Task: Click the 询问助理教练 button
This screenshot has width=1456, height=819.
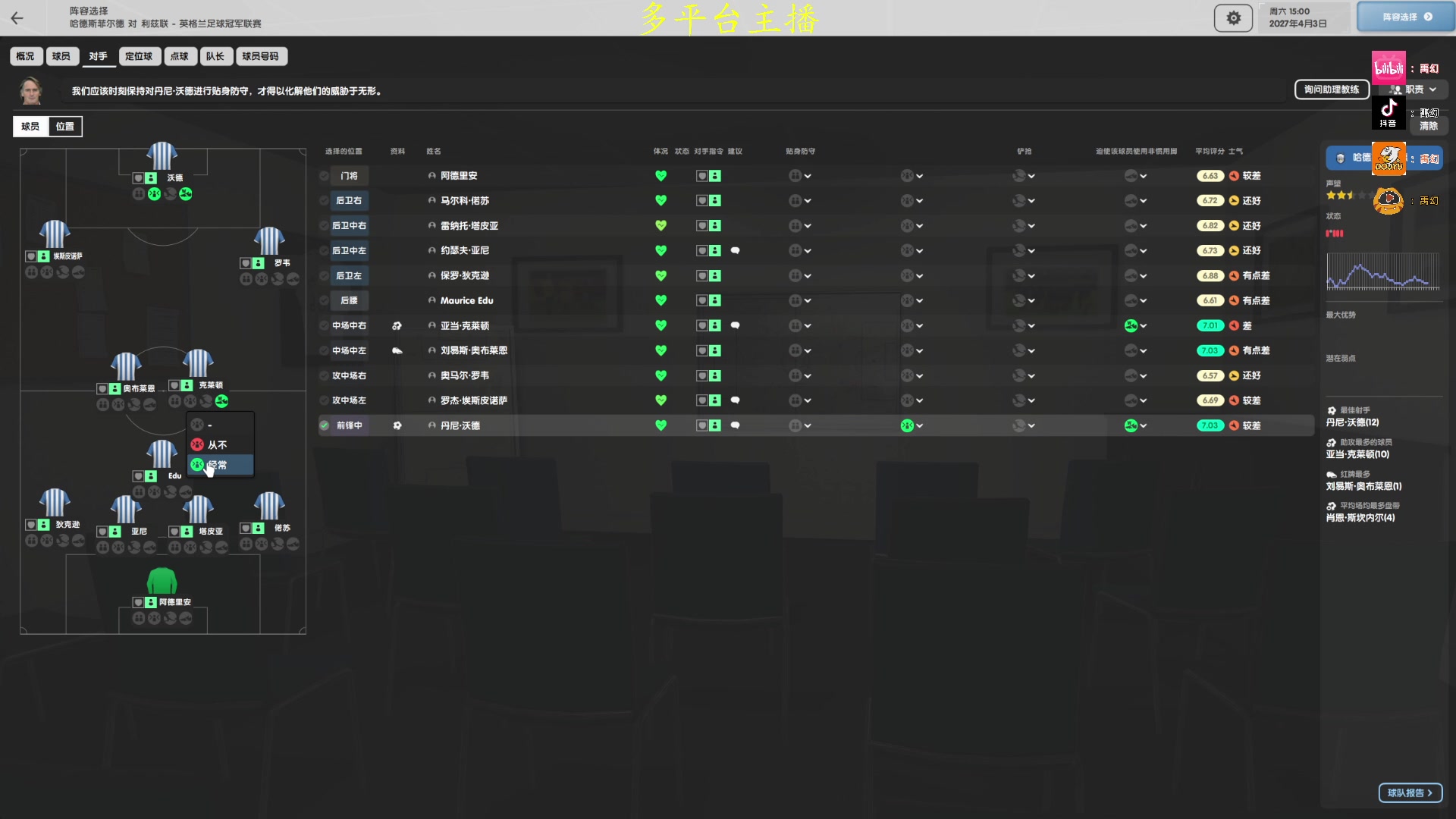Action: click(x=1331, y=89)
